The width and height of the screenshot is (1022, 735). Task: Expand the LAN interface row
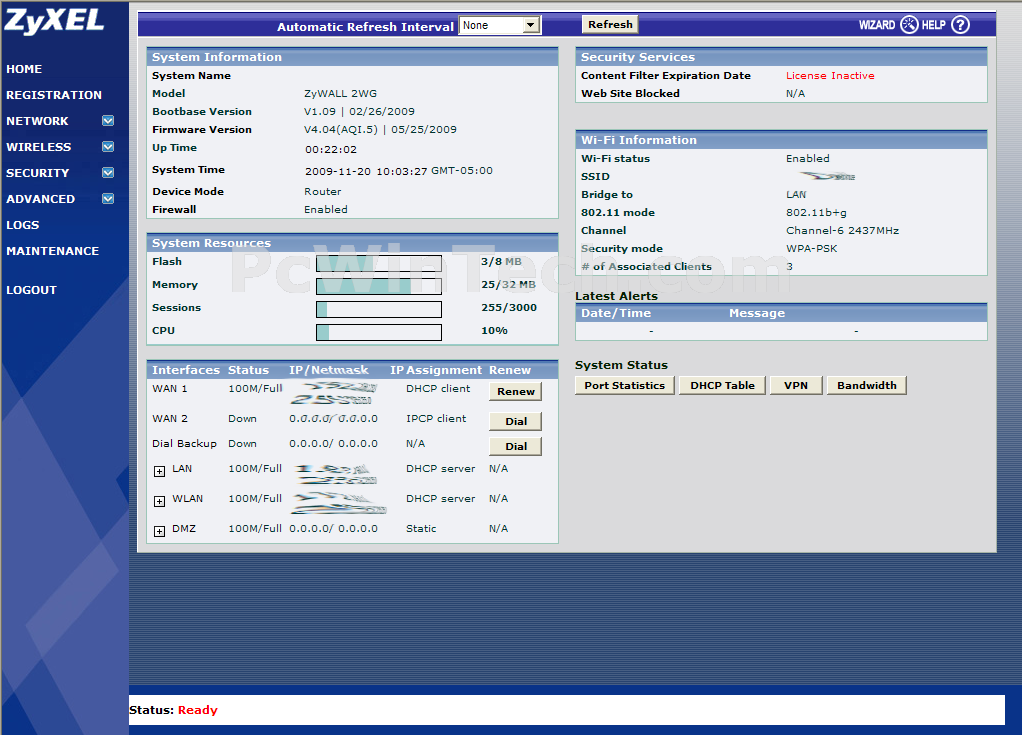(159, 471)
